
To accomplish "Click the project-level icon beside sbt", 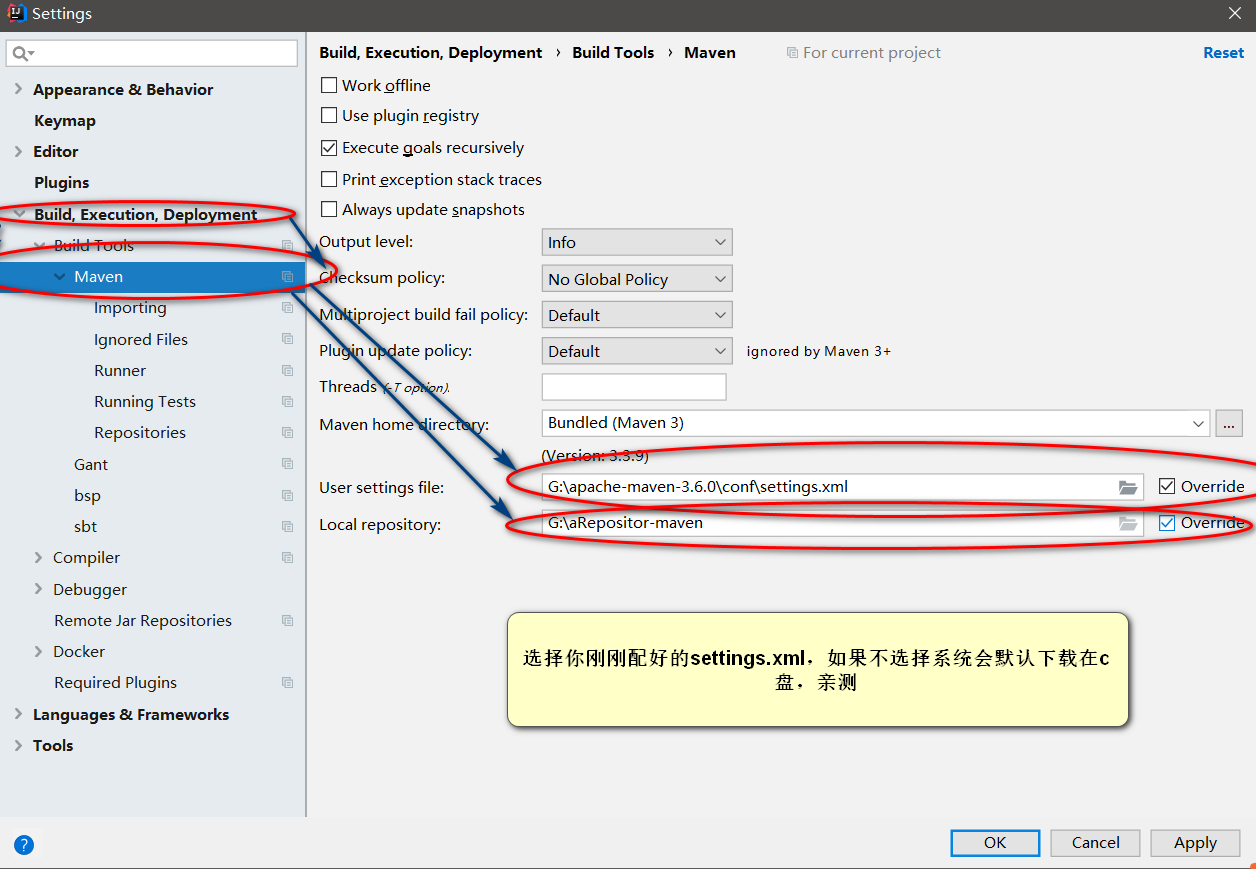I will 287,526.
